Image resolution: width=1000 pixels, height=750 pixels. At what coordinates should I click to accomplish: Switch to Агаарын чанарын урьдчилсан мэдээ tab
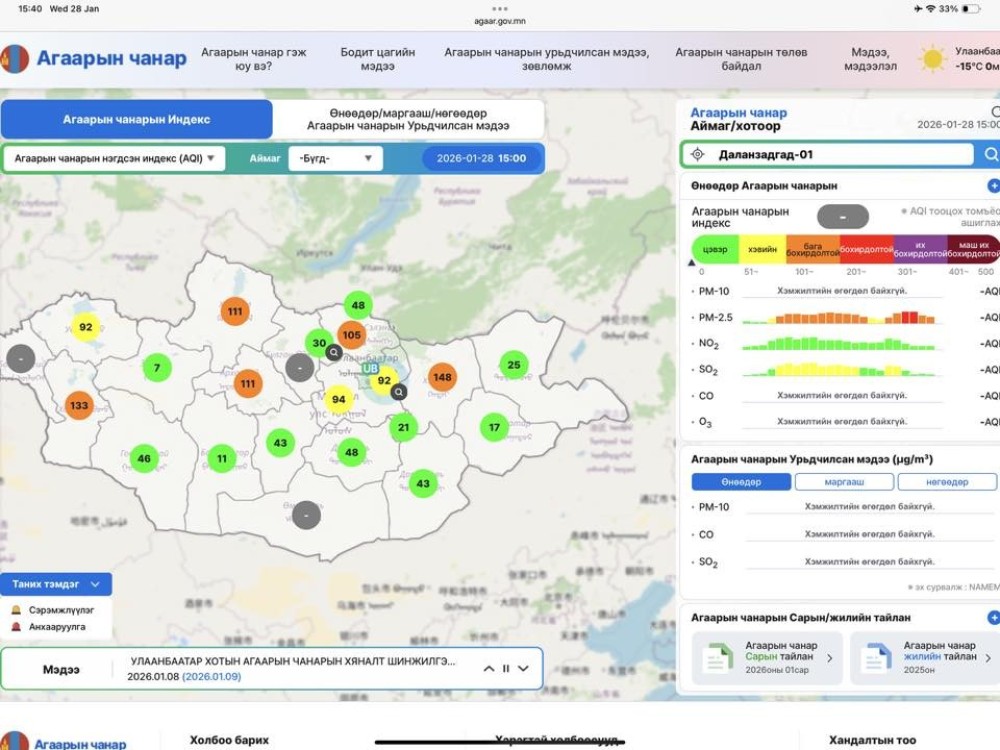pyautogui.click(x=408, y=119)
